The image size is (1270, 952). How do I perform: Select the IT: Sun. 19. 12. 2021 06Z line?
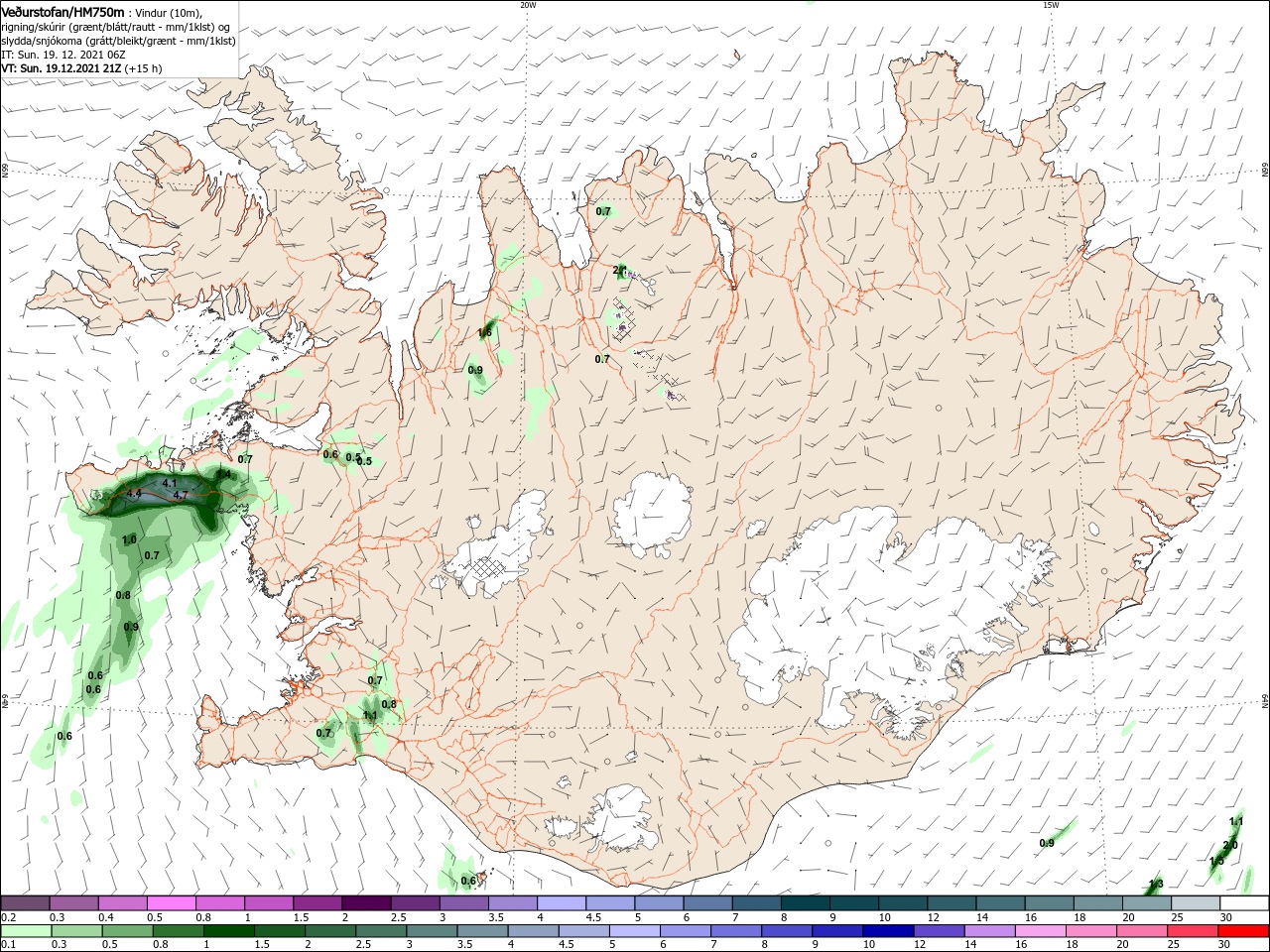63,55
